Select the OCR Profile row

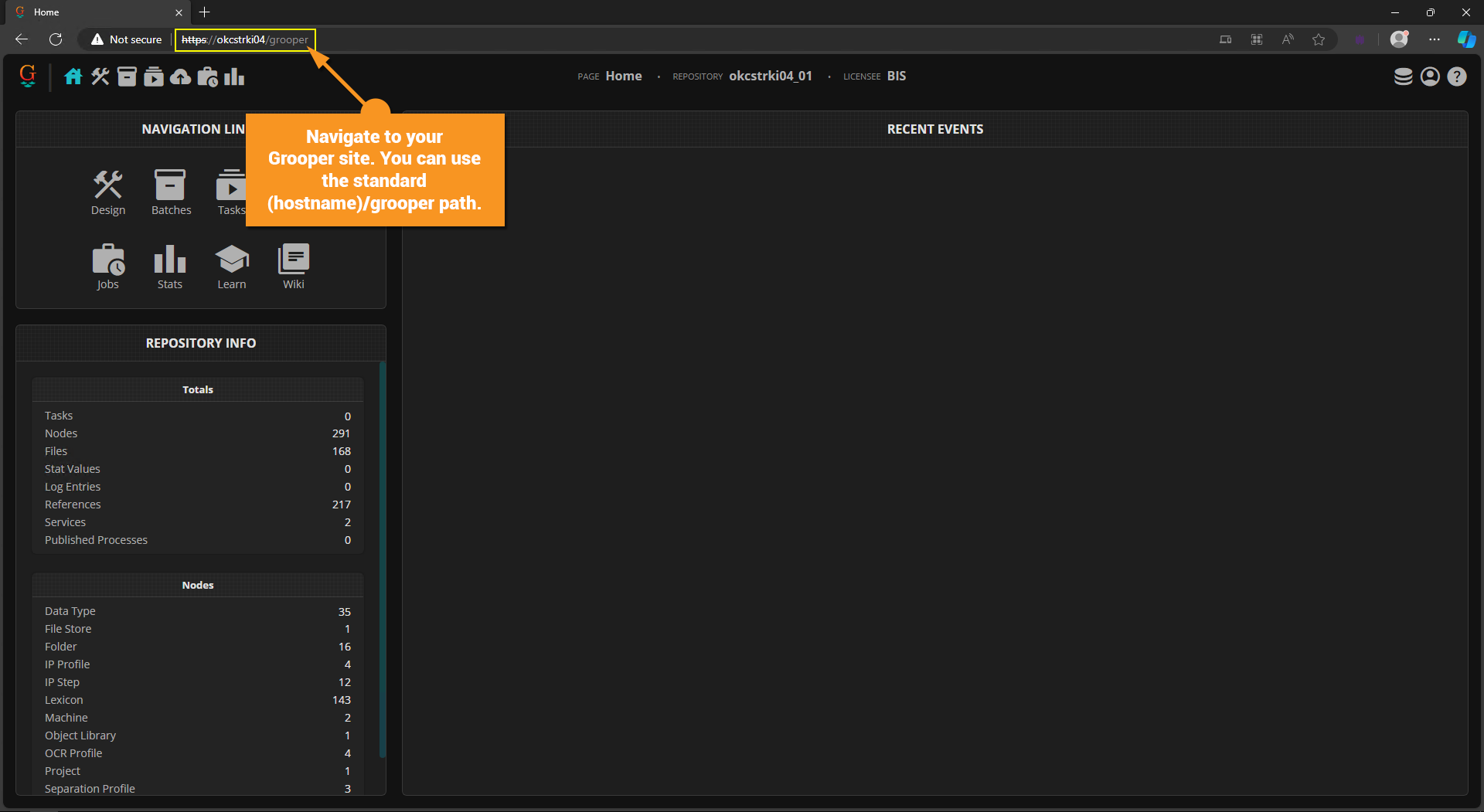pyautogui.click(x=198, y=753)
